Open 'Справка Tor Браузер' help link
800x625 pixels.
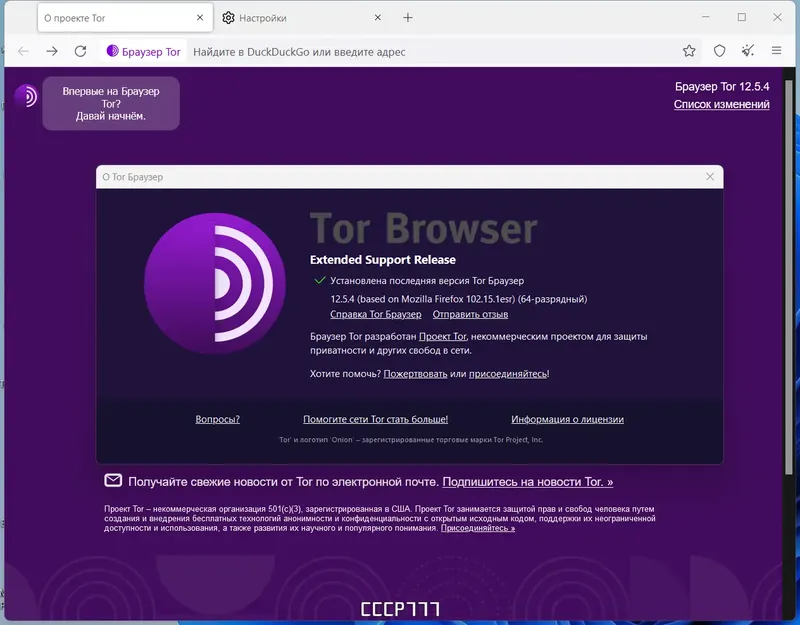click(376, 314)
